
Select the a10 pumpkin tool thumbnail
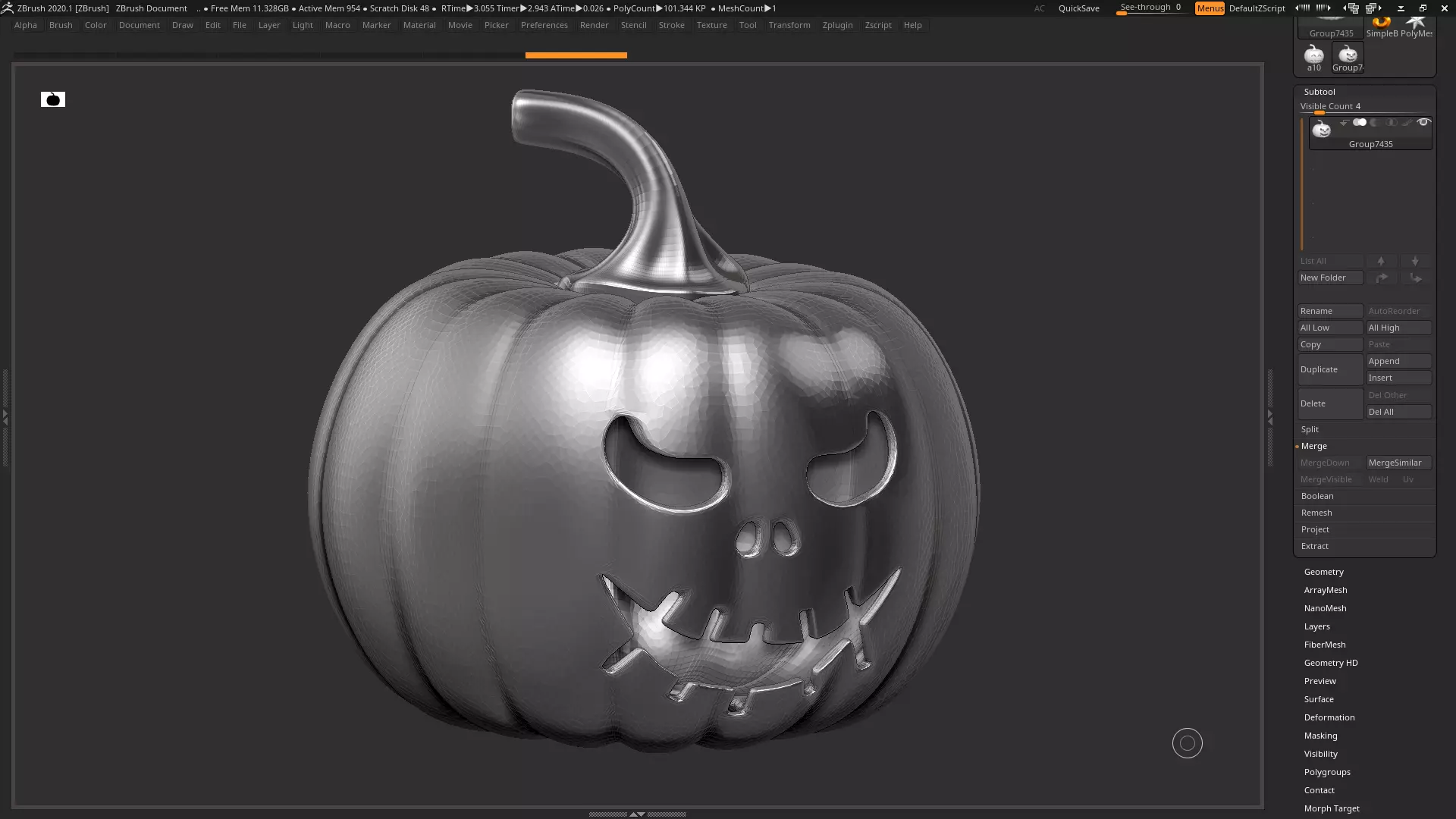(1313, 56)
